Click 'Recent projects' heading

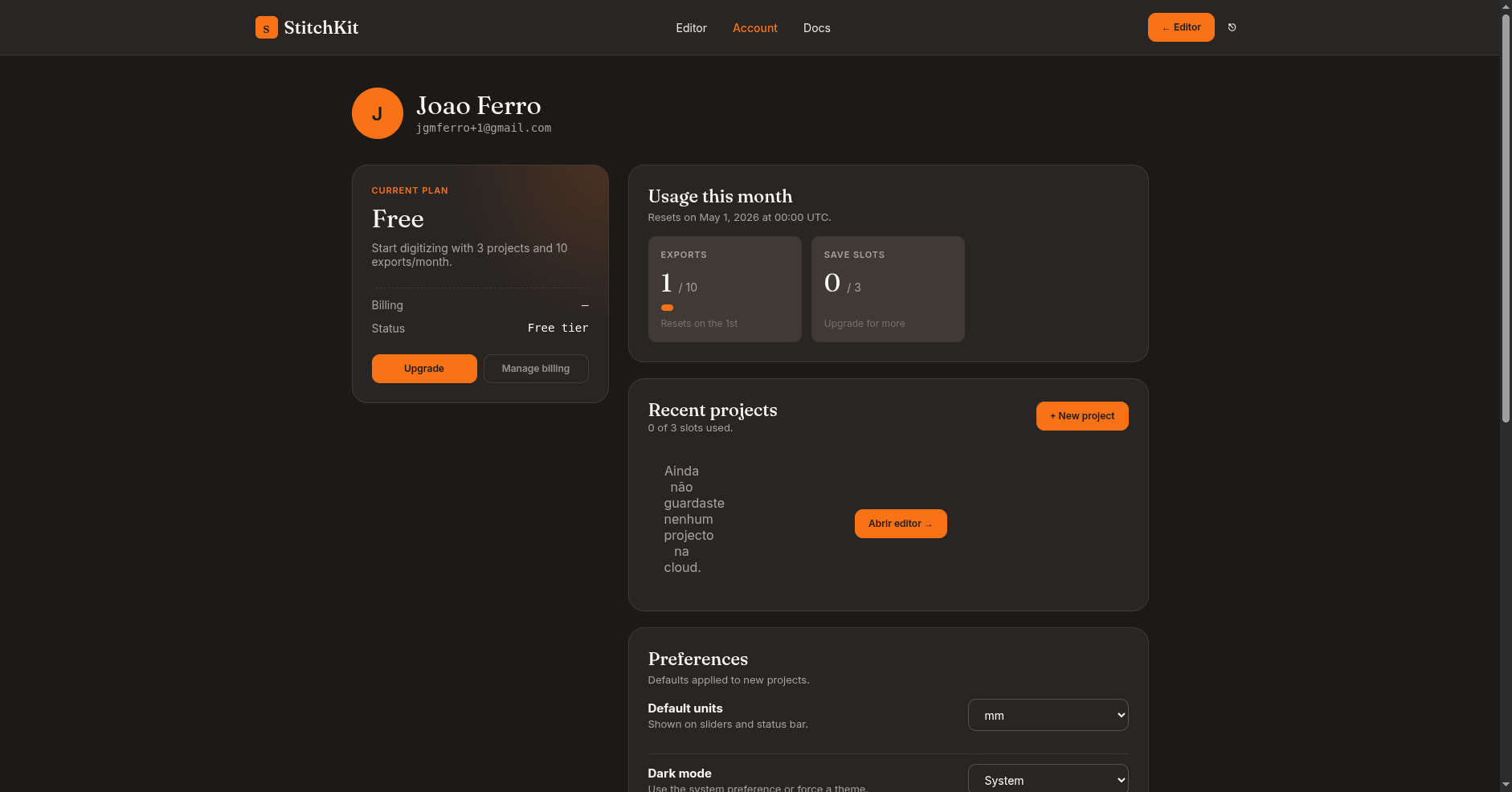pos(713,410)
